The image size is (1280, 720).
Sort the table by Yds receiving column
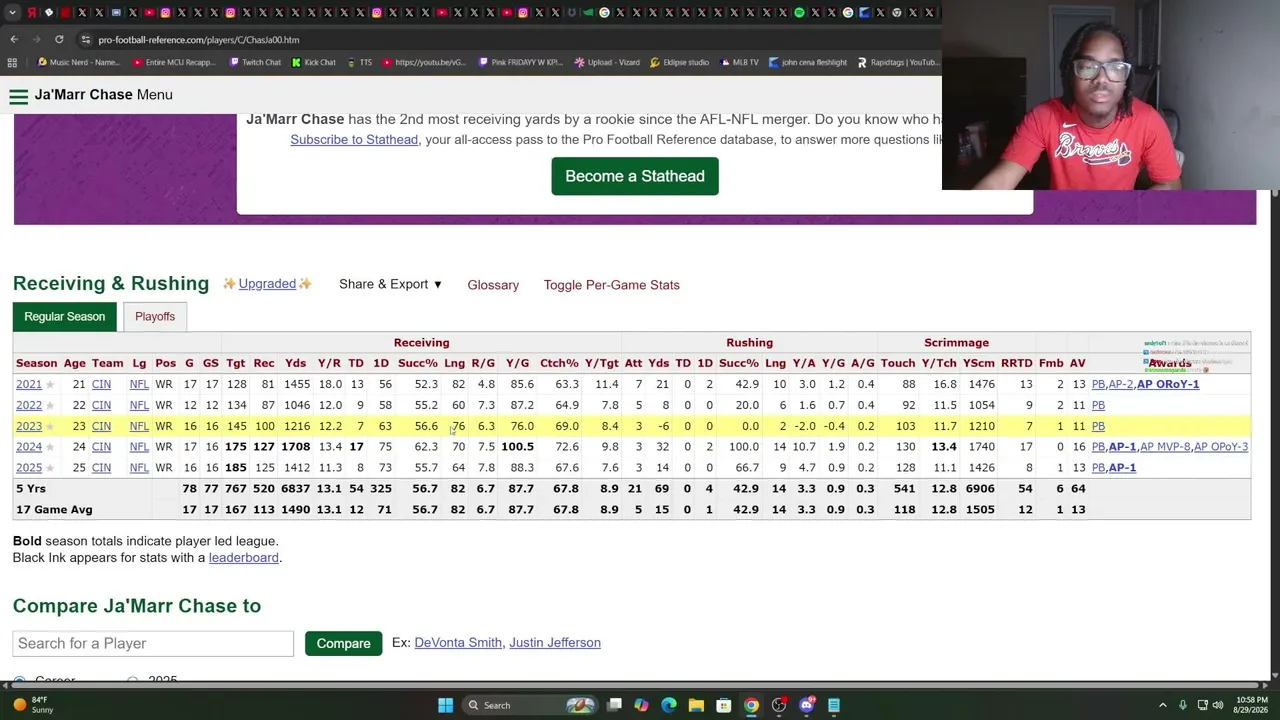(x=295, y=363)
